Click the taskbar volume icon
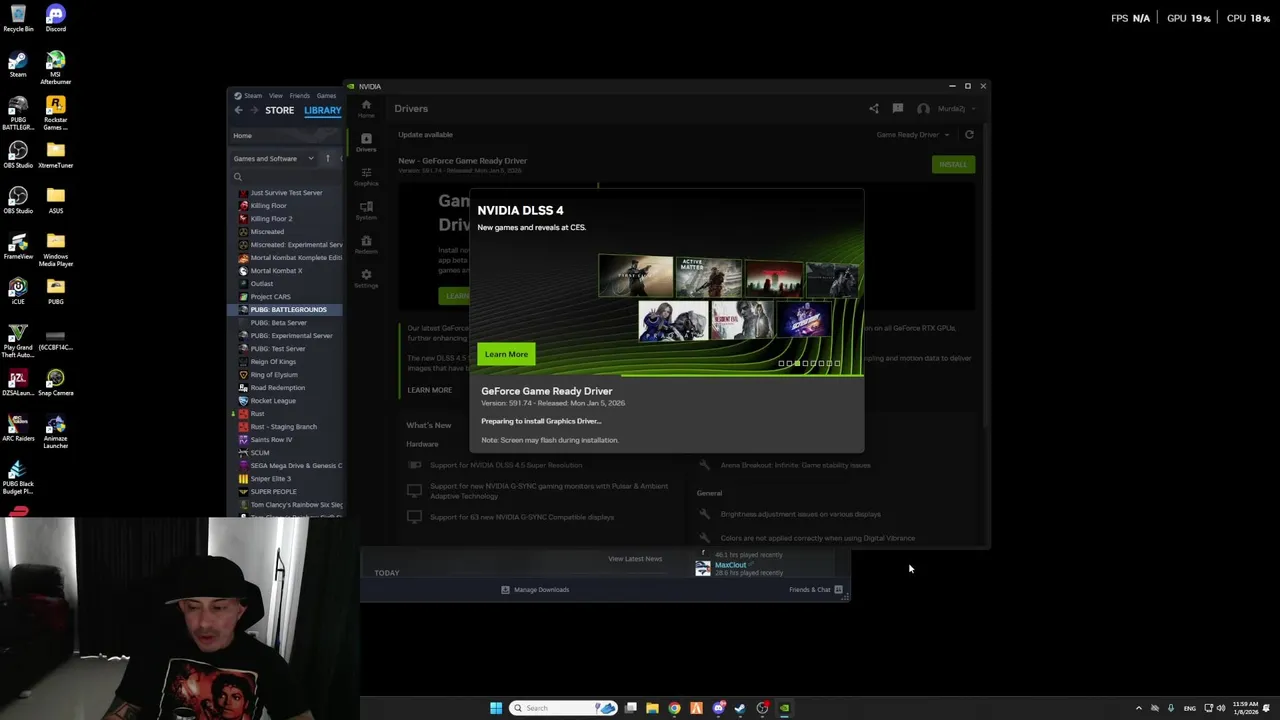 pyautogui.click(x=1221, y=708)
